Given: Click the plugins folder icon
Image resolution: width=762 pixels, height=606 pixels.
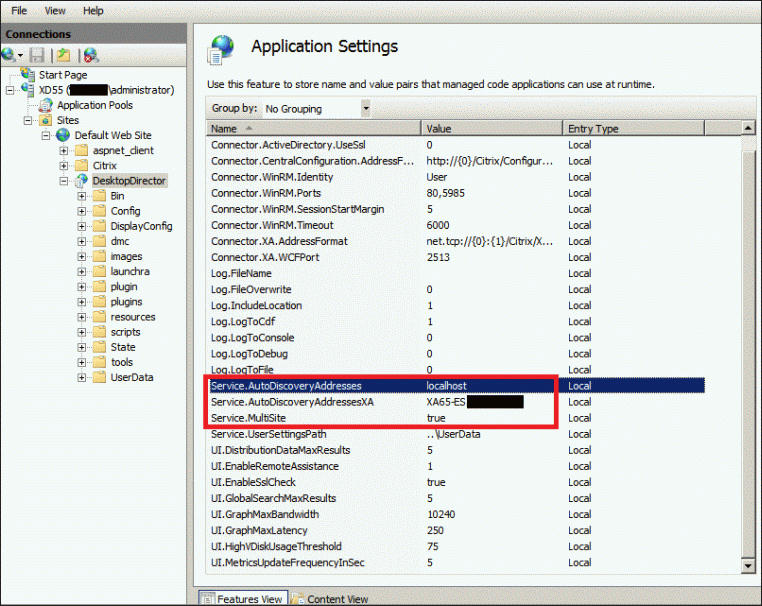Looking at the screenshot, I should (x=99, y=302).
